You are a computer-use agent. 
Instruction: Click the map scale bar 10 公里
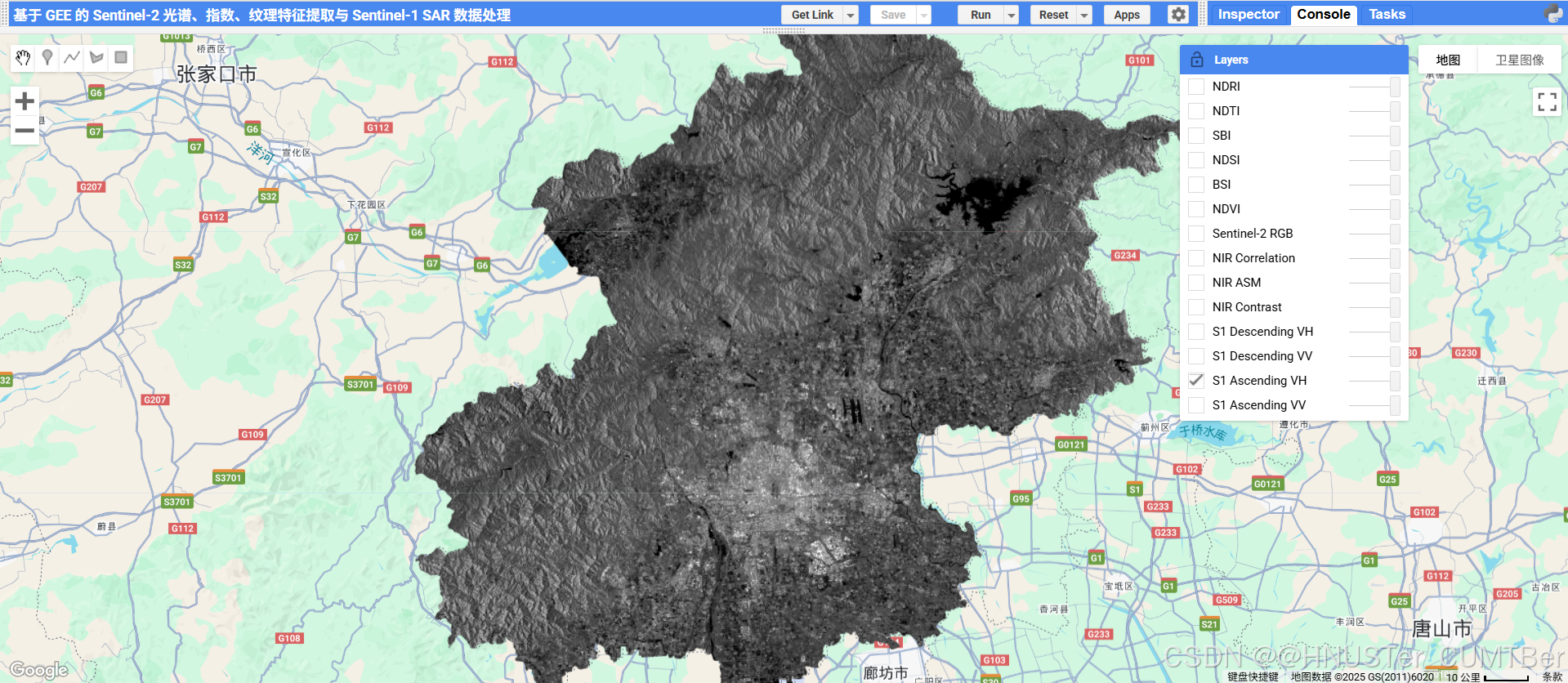[1487, 676]
